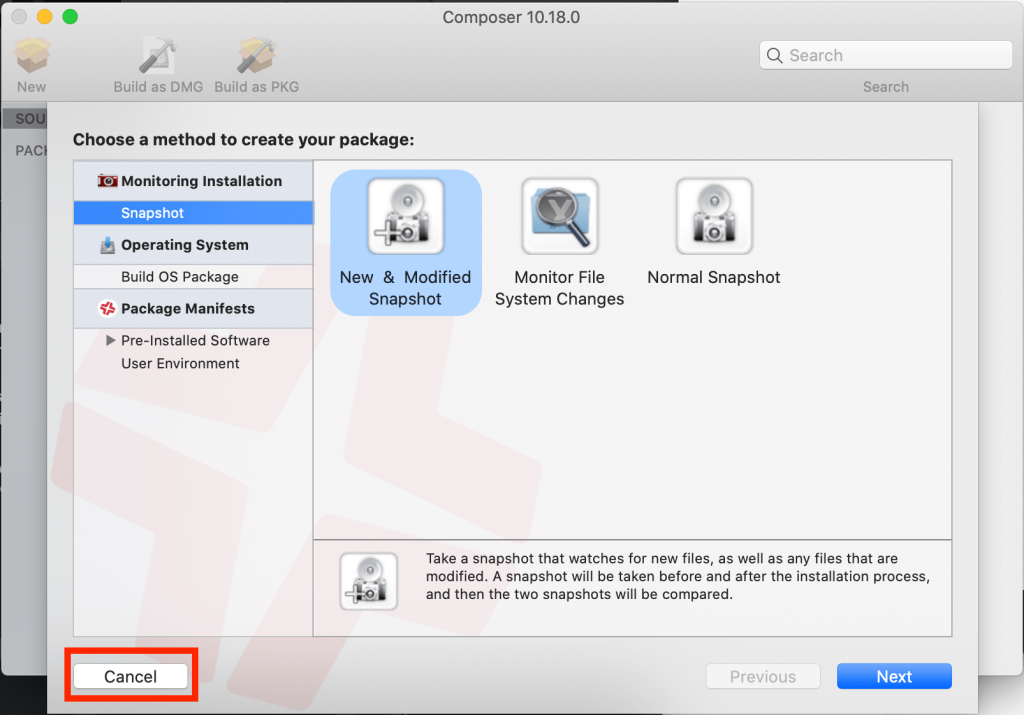The height and width of the screenshot is (715, 1024).
Task: Click the 'Search' label under the search field
Action: tap(886, 87)
